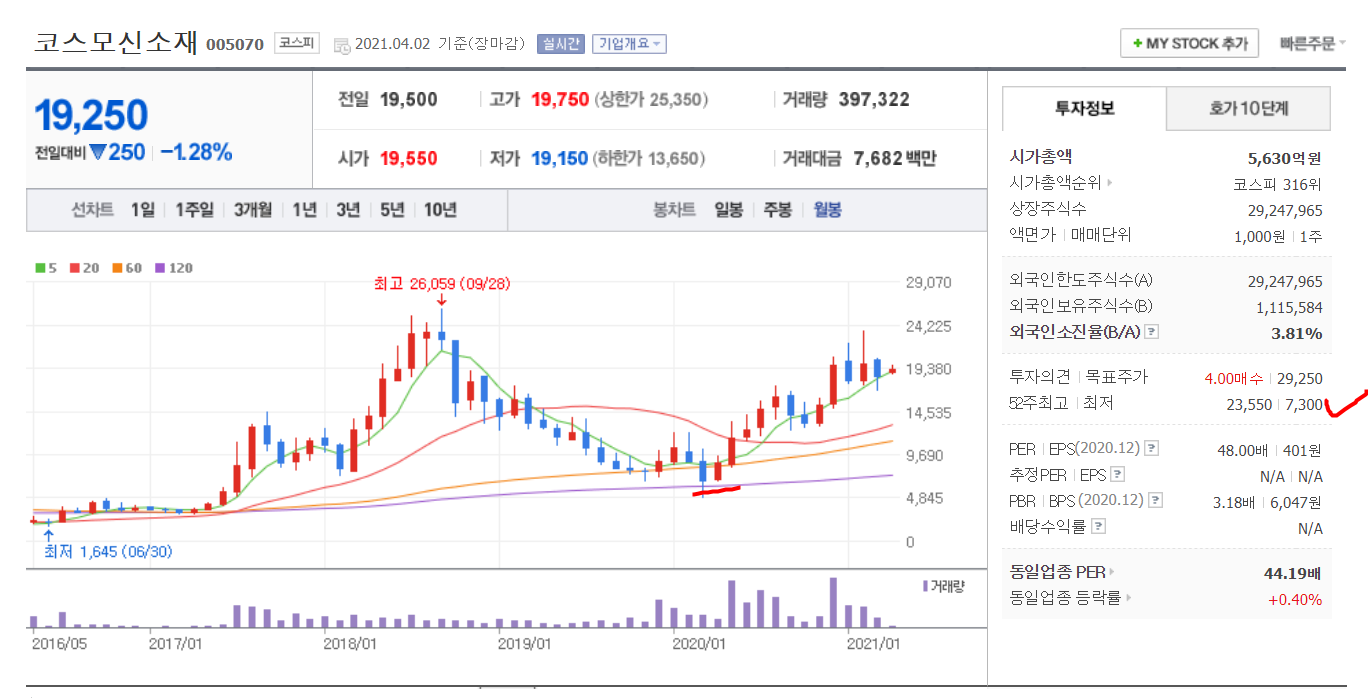The width and height of the screenshot is (1368, 698).
Task: Click the 4.00매수 investment opinion value
Action: [1234, 378]
